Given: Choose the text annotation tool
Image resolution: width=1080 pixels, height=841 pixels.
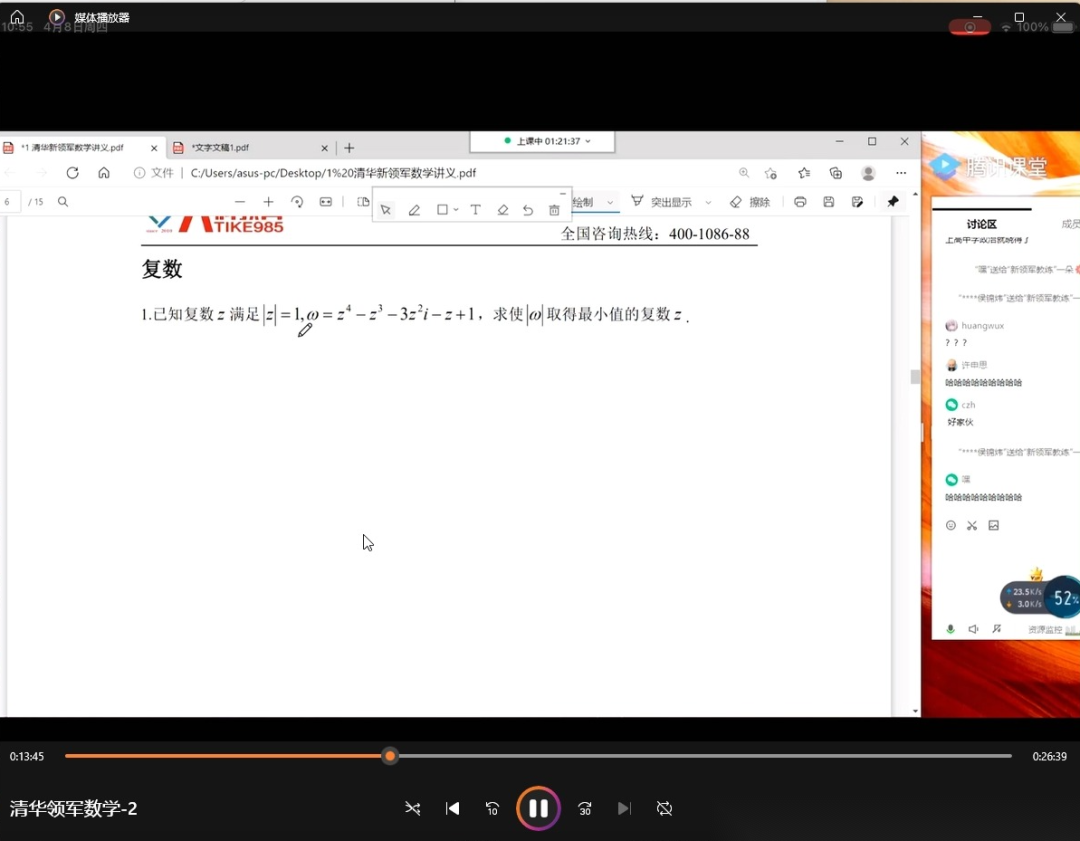Looking at the screenshot, I should (x=475, y=210).
